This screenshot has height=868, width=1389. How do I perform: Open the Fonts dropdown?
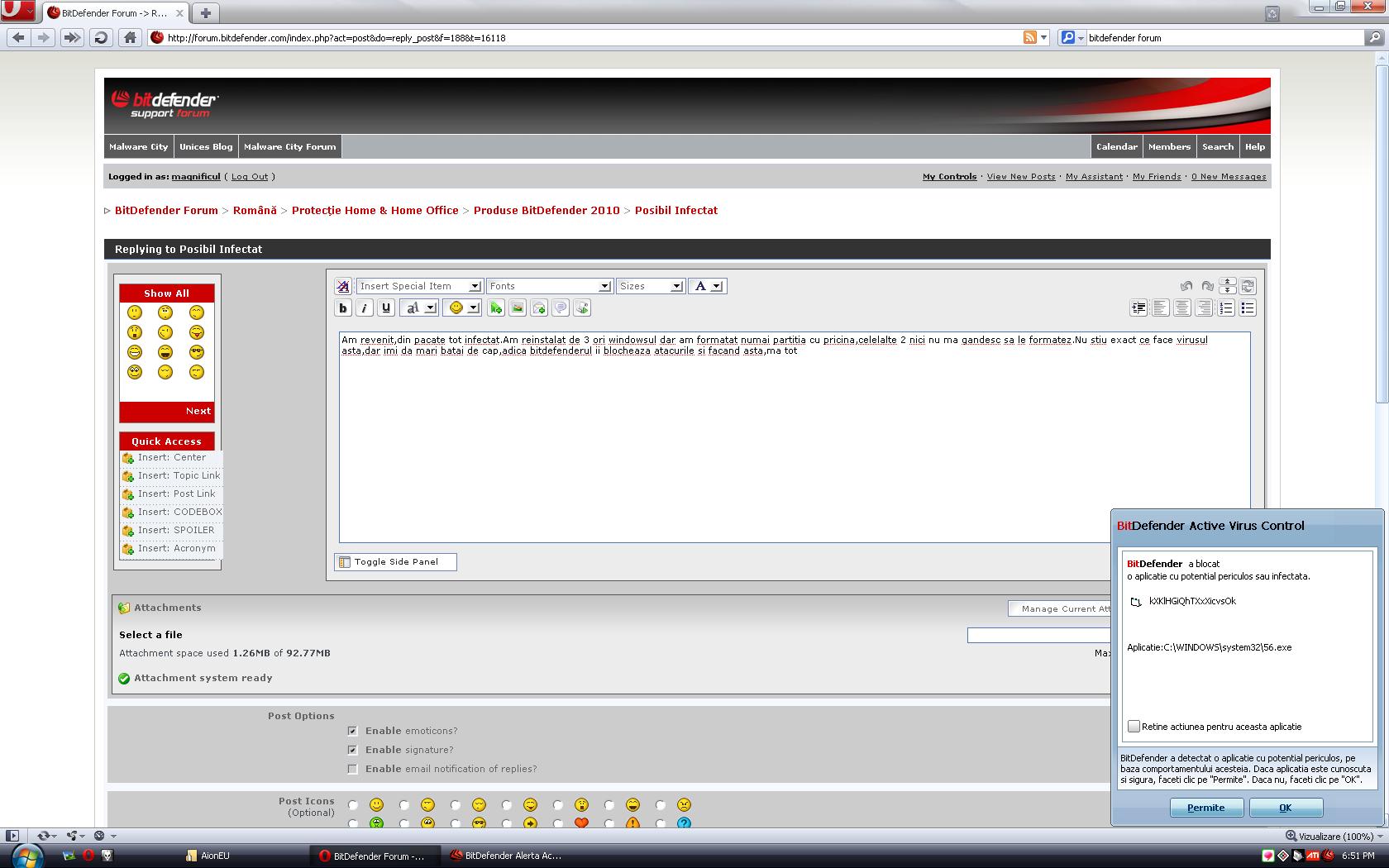[549, 286]
